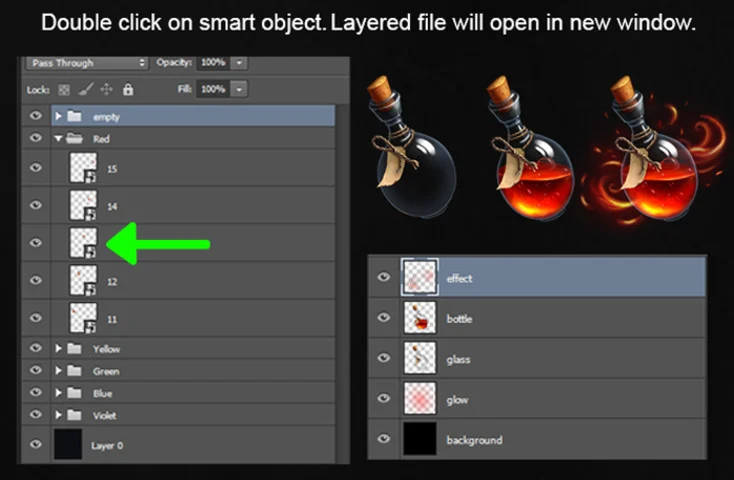Hide the effect layer
The height and width of the screenshot is (480, 734).
pyautogui.click(x=384, y=277)
